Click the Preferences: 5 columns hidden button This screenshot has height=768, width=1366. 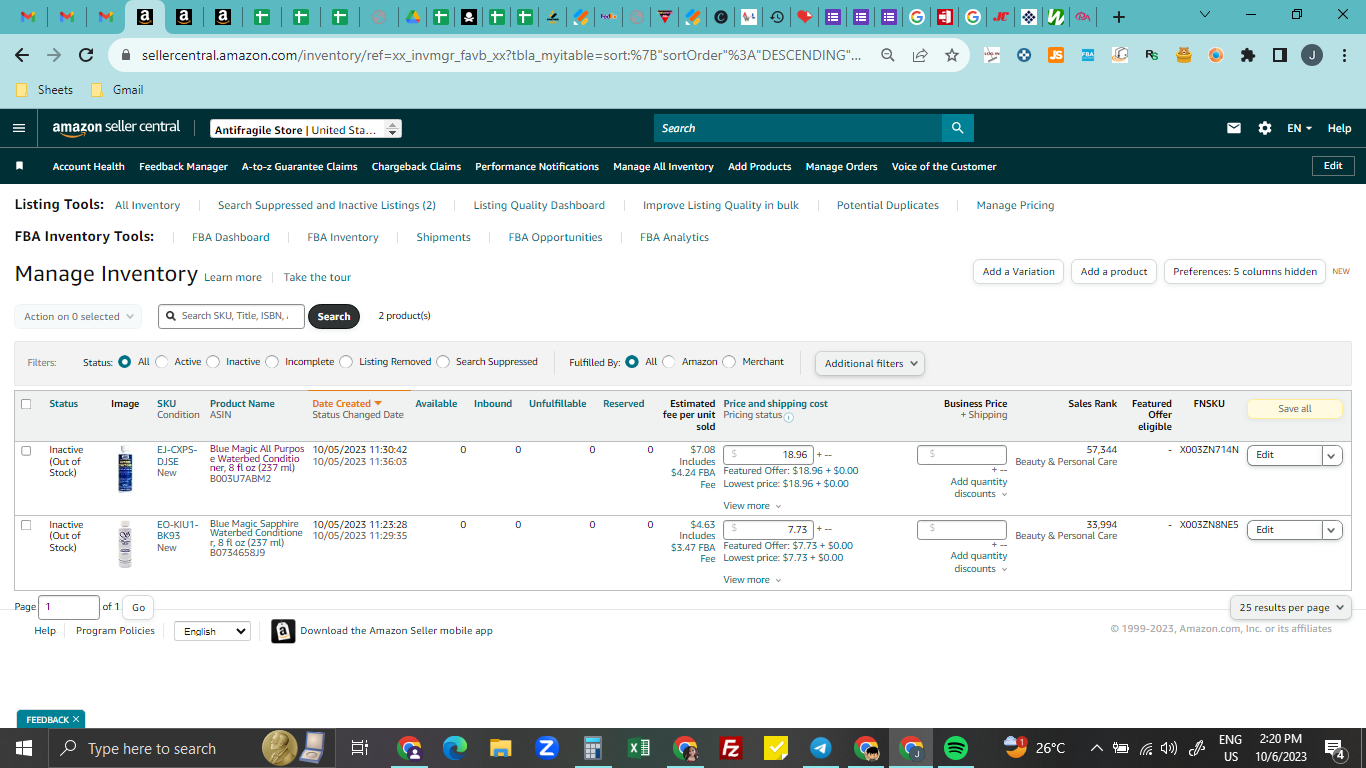coord(1245,271)
